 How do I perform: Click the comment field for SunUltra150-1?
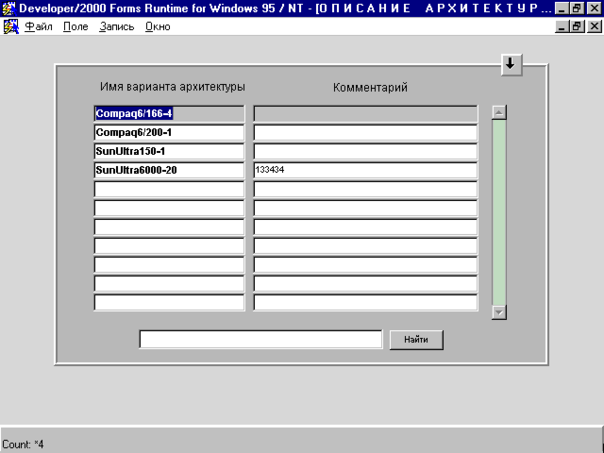(365, 151)
